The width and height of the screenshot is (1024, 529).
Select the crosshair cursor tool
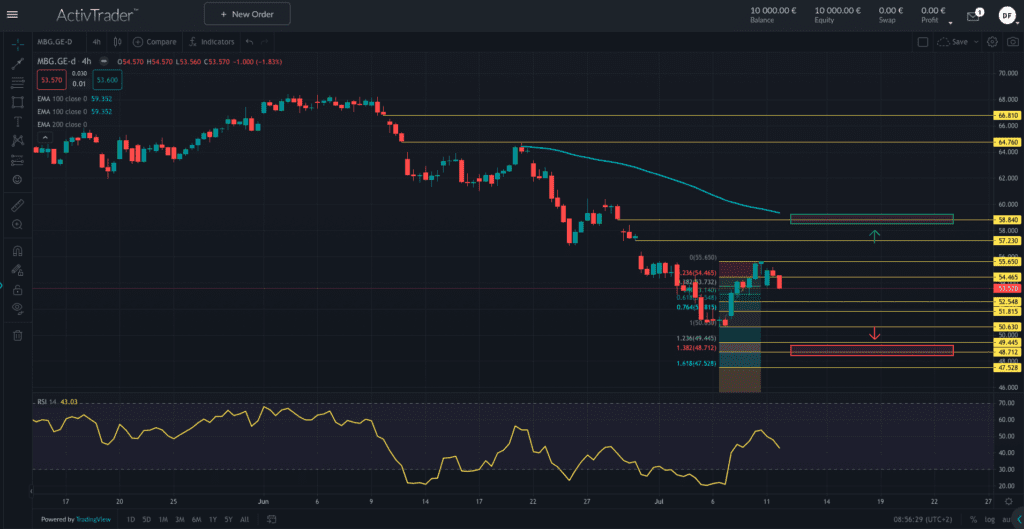pos(17,43)
